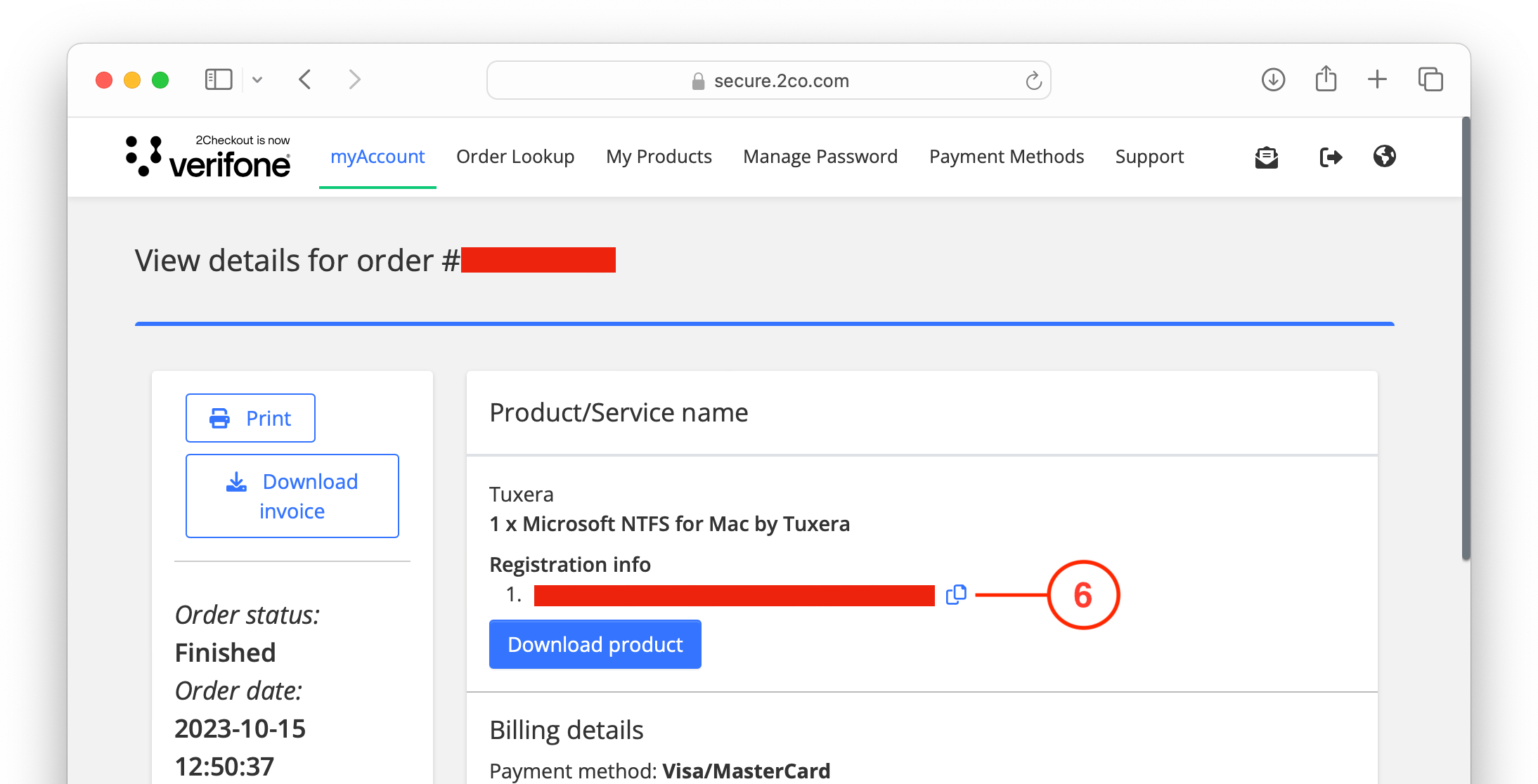Click the sign out arrow icon
This screenshot has height=784, width=1538.
[x=1331, y=157]
